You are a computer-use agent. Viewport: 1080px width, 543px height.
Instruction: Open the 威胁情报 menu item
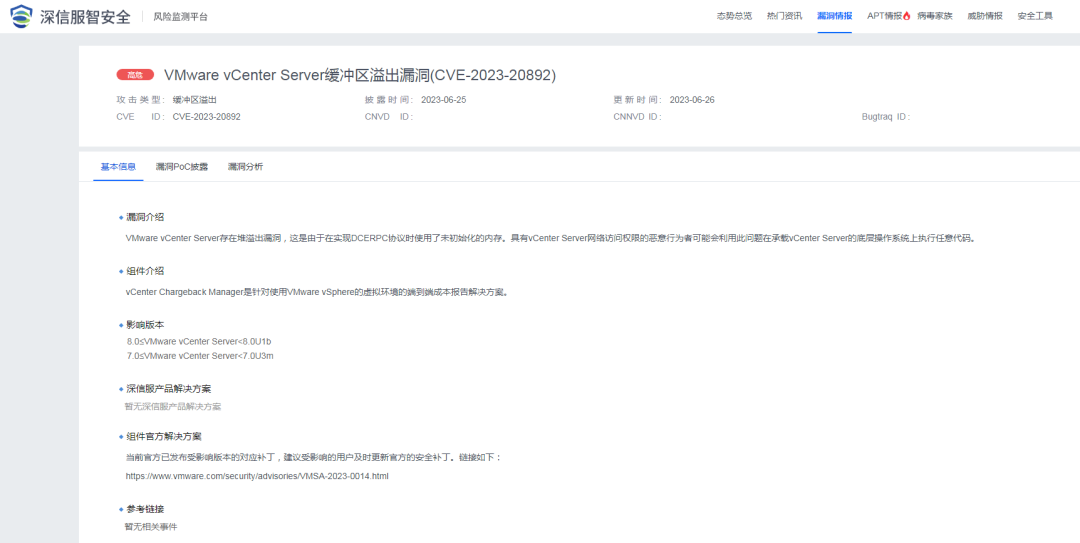pyautogui.click(x=985, y=17)
